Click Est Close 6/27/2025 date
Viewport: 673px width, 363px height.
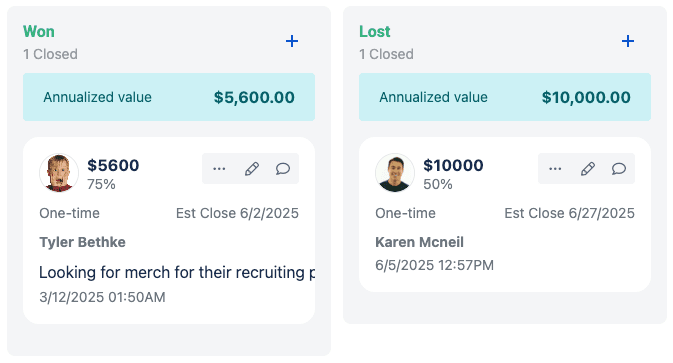click(569, 213)
